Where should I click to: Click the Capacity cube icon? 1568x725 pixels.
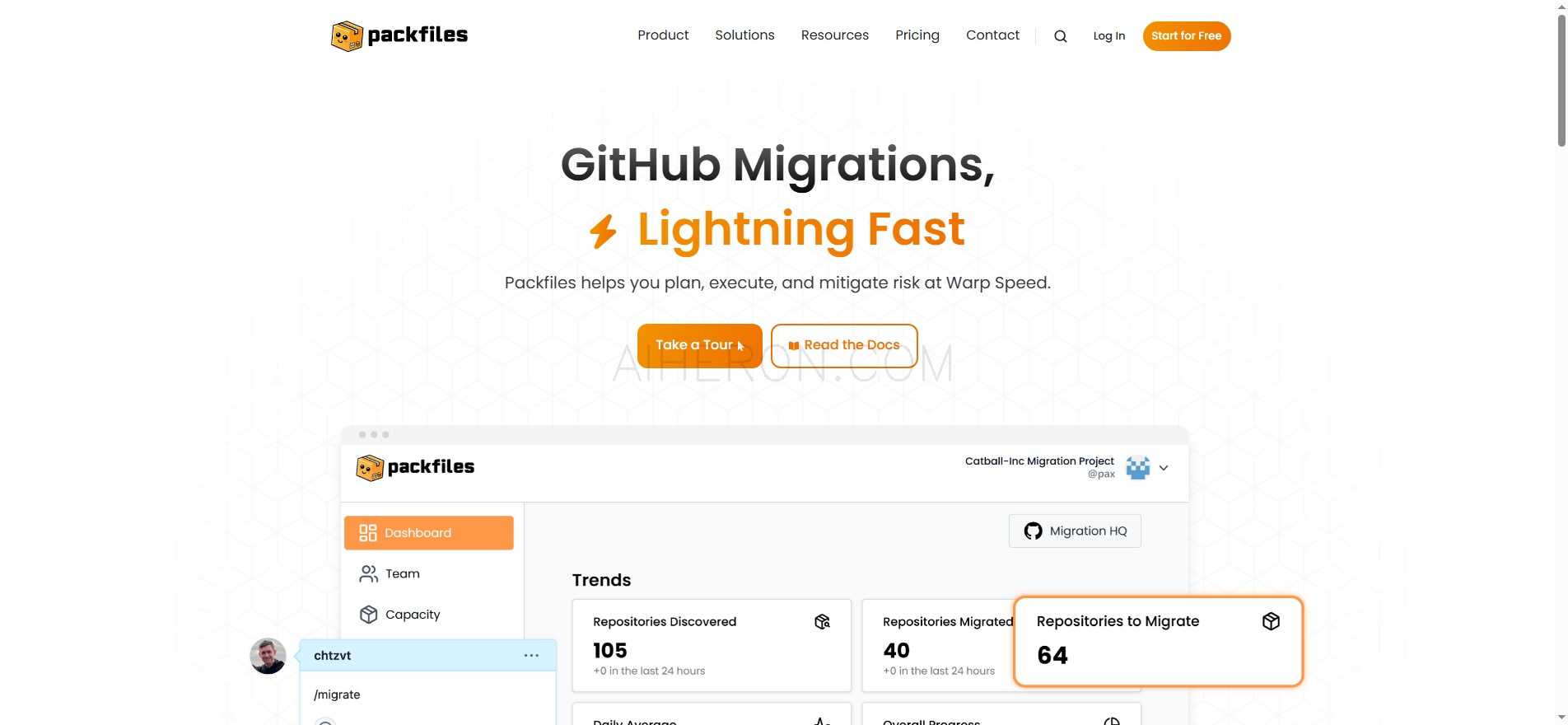coord(368,615)
